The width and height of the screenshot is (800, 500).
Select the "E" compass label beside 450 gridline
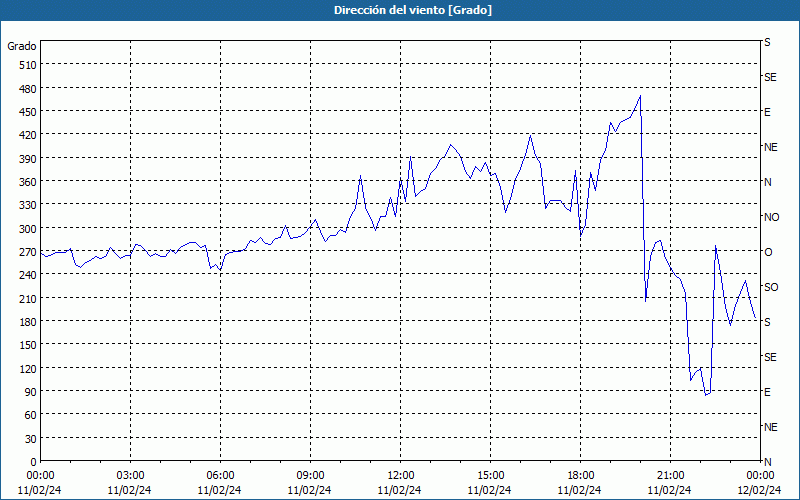coord(767,112)
